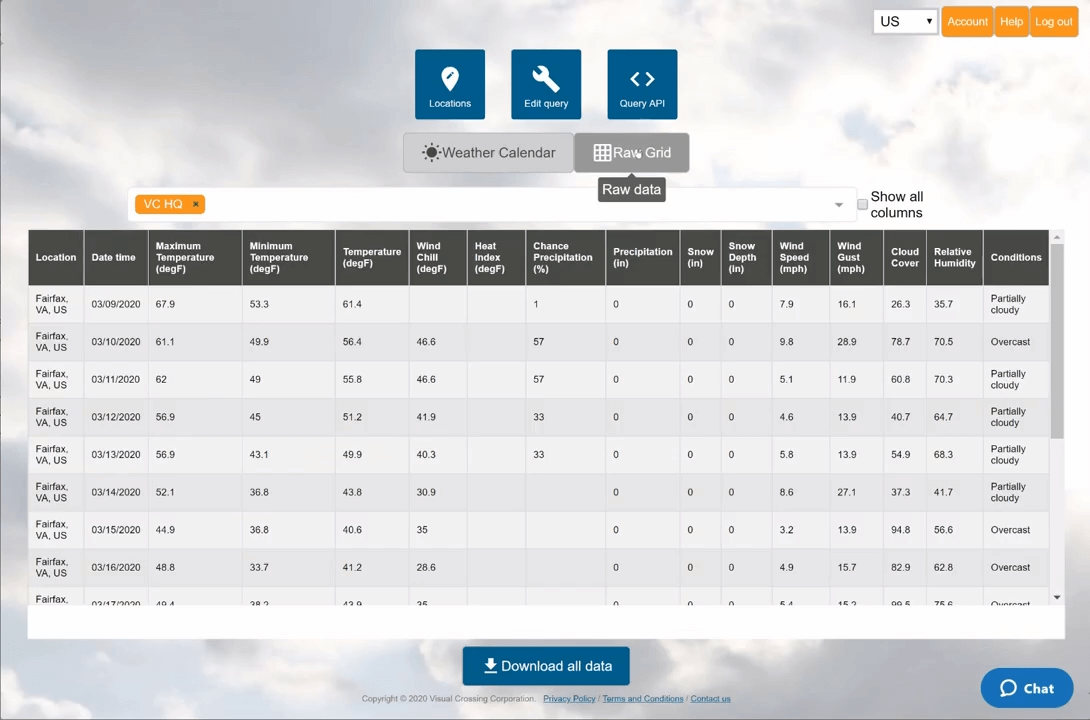Click the Edit query wrench icon
This screenshot has width=1090, height=720.
coord(546,79)
